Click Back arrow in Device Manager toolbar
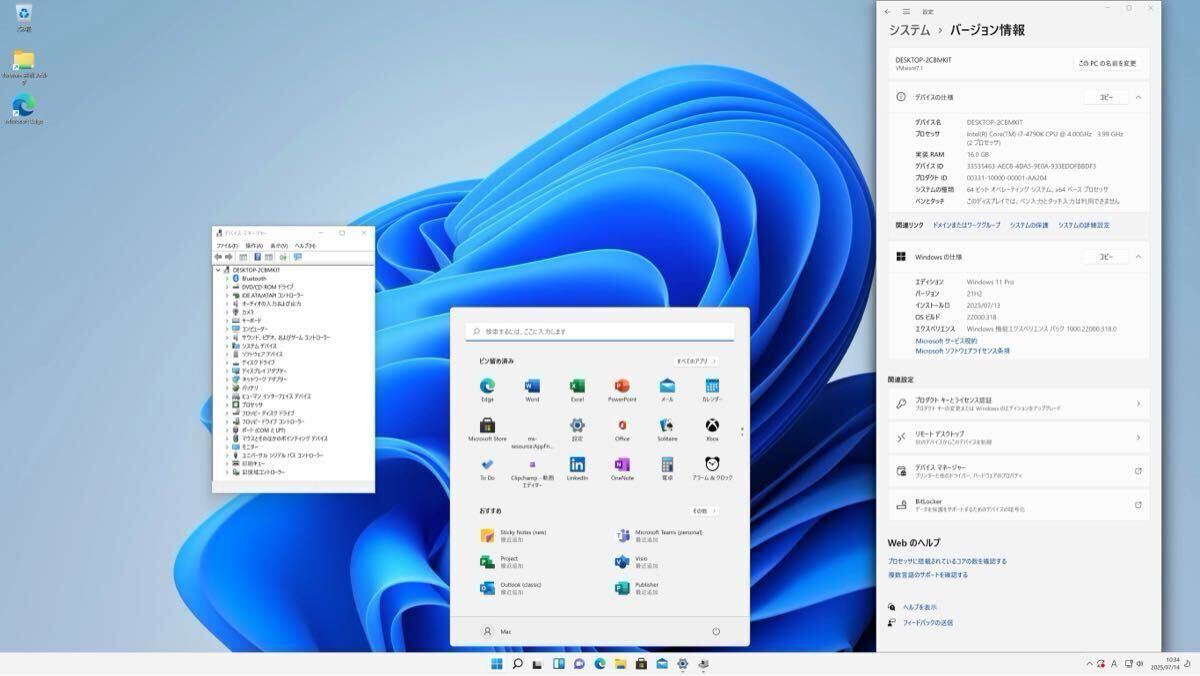Viewport: 1200px width, 676px height. [x=219, y=257]
